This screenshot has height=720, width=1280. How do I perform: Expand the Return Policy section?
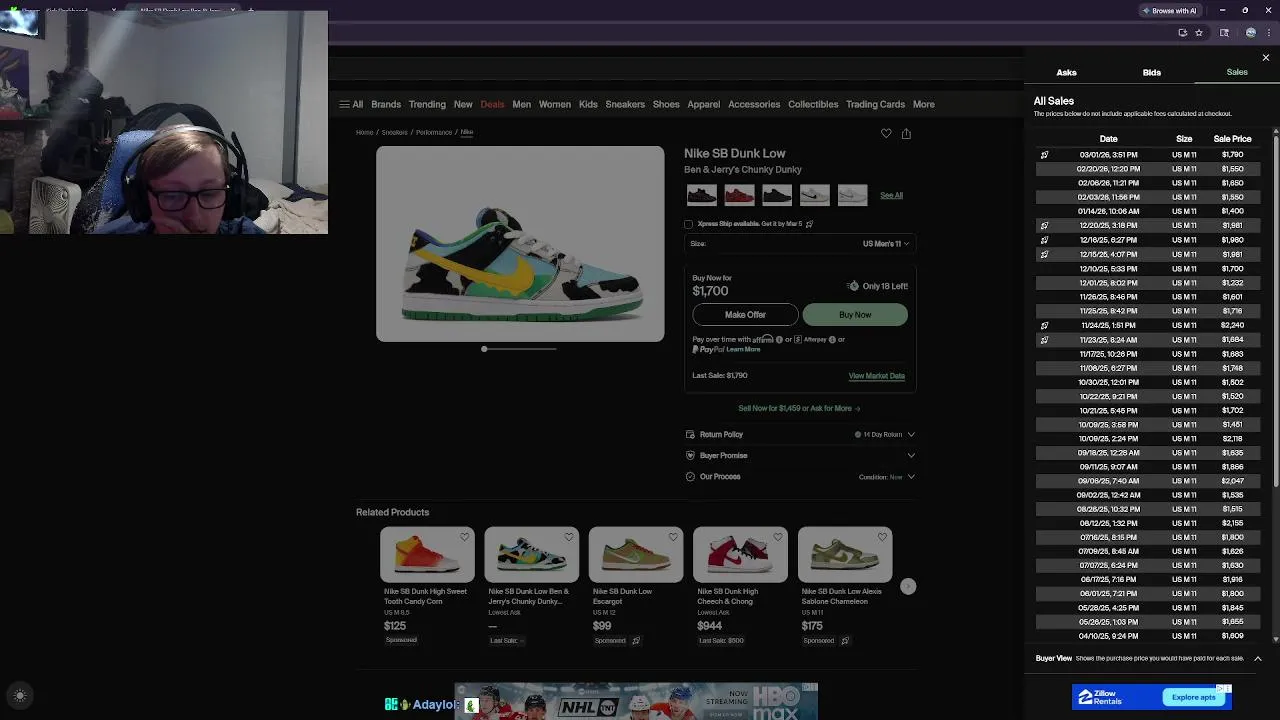click(911, 434)
